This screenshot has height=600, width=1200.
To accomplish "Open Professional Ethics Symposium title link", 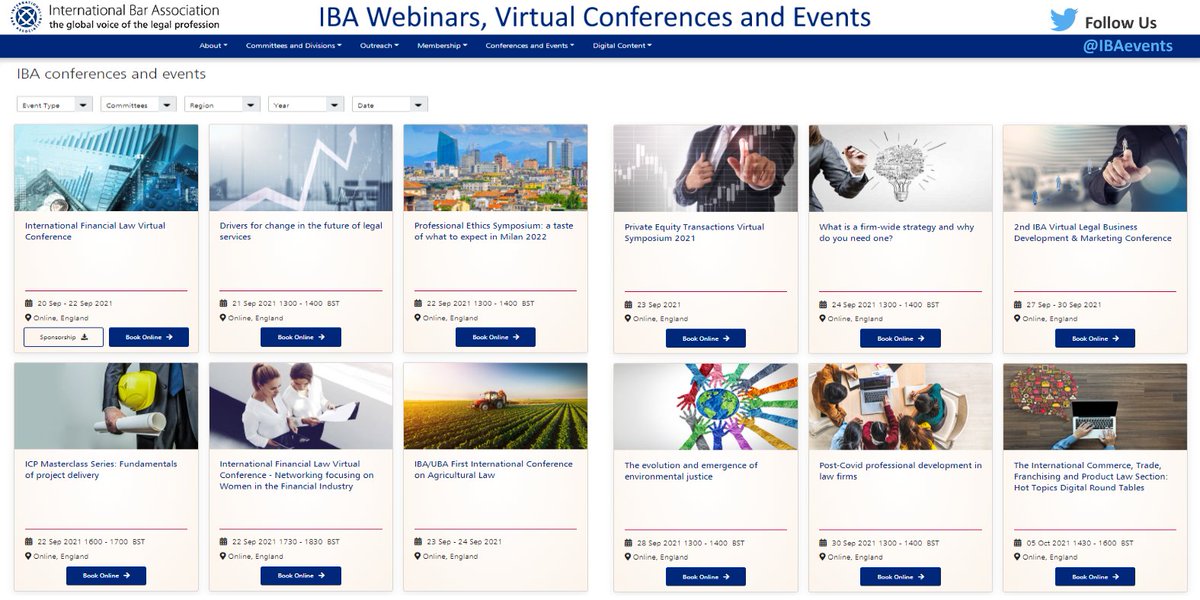I will (494, 231).
